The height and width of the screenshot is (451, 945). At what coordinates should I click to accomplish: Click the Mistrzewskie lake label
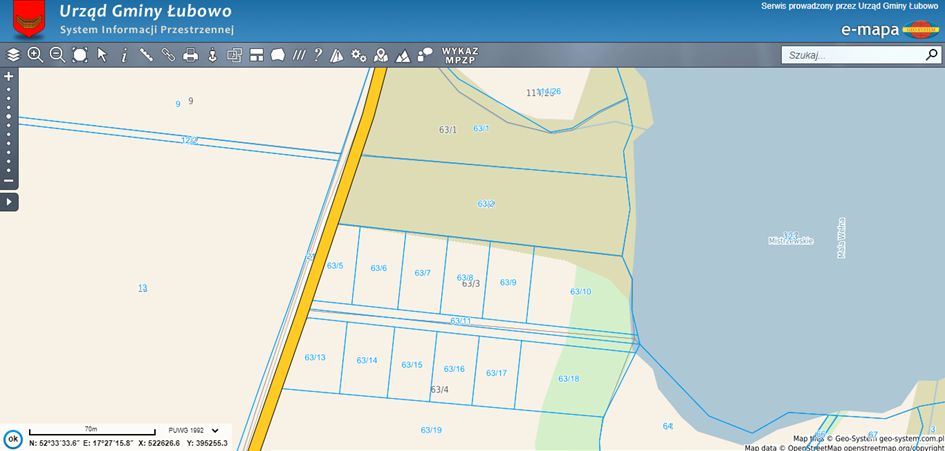point(791,241)
